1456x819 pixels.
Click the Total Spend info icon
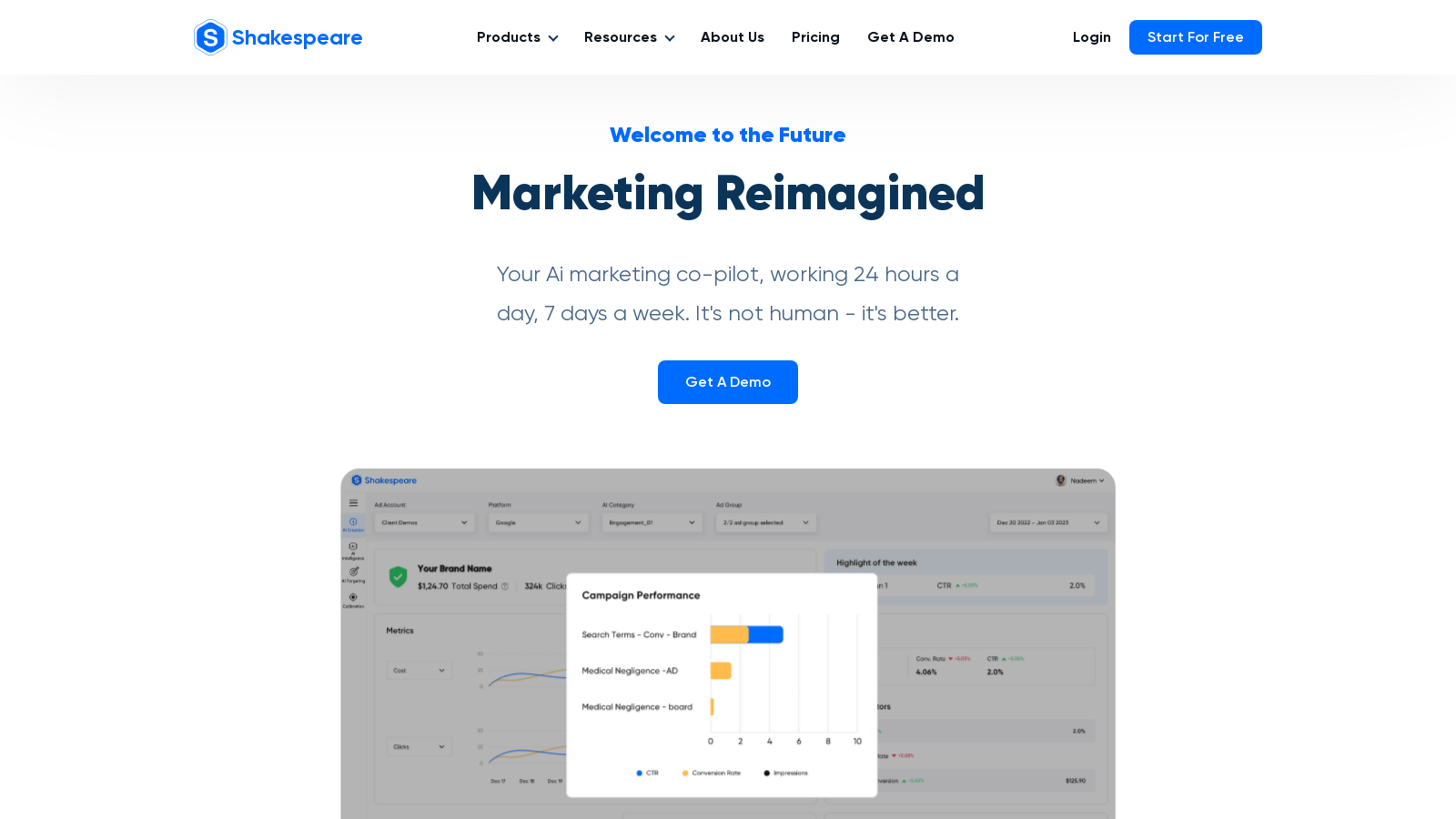[x=505, y=586]
